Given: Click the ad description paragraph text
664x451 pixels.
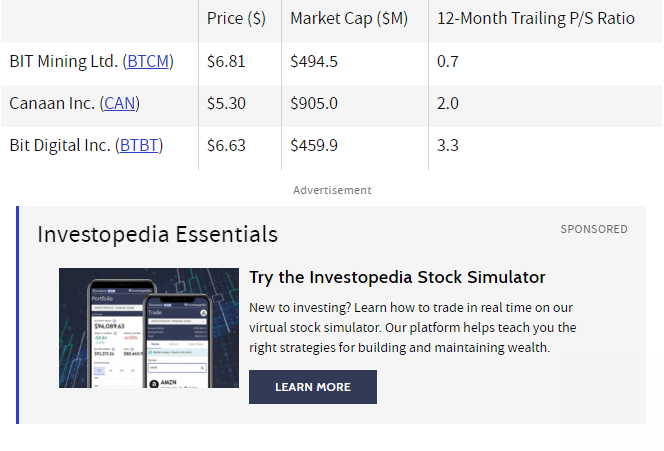Looking at the screenshot, I should (412, 327).
